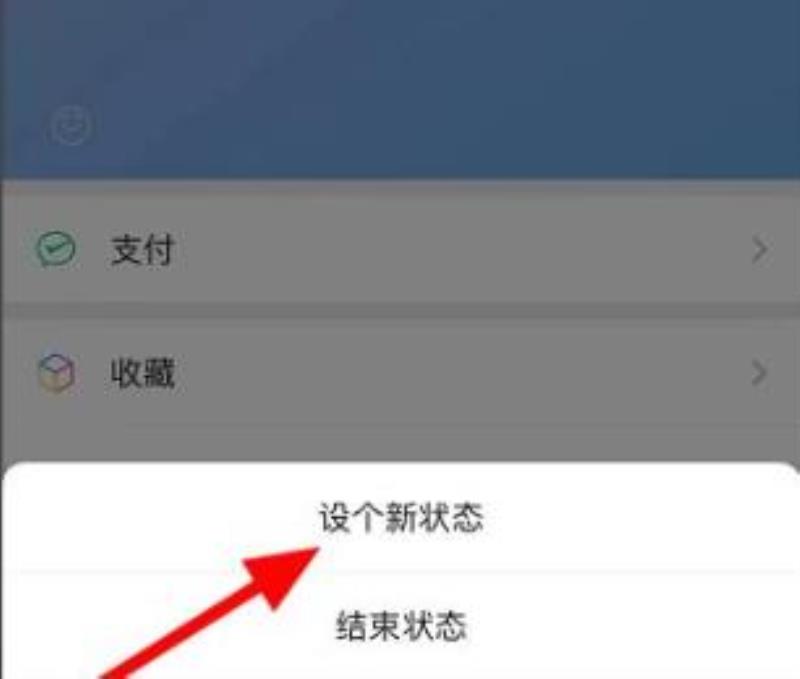The image size is (800, 679).
Task: Dismiss sheet via gray area below 收藏
Action: tap(400, 441)
